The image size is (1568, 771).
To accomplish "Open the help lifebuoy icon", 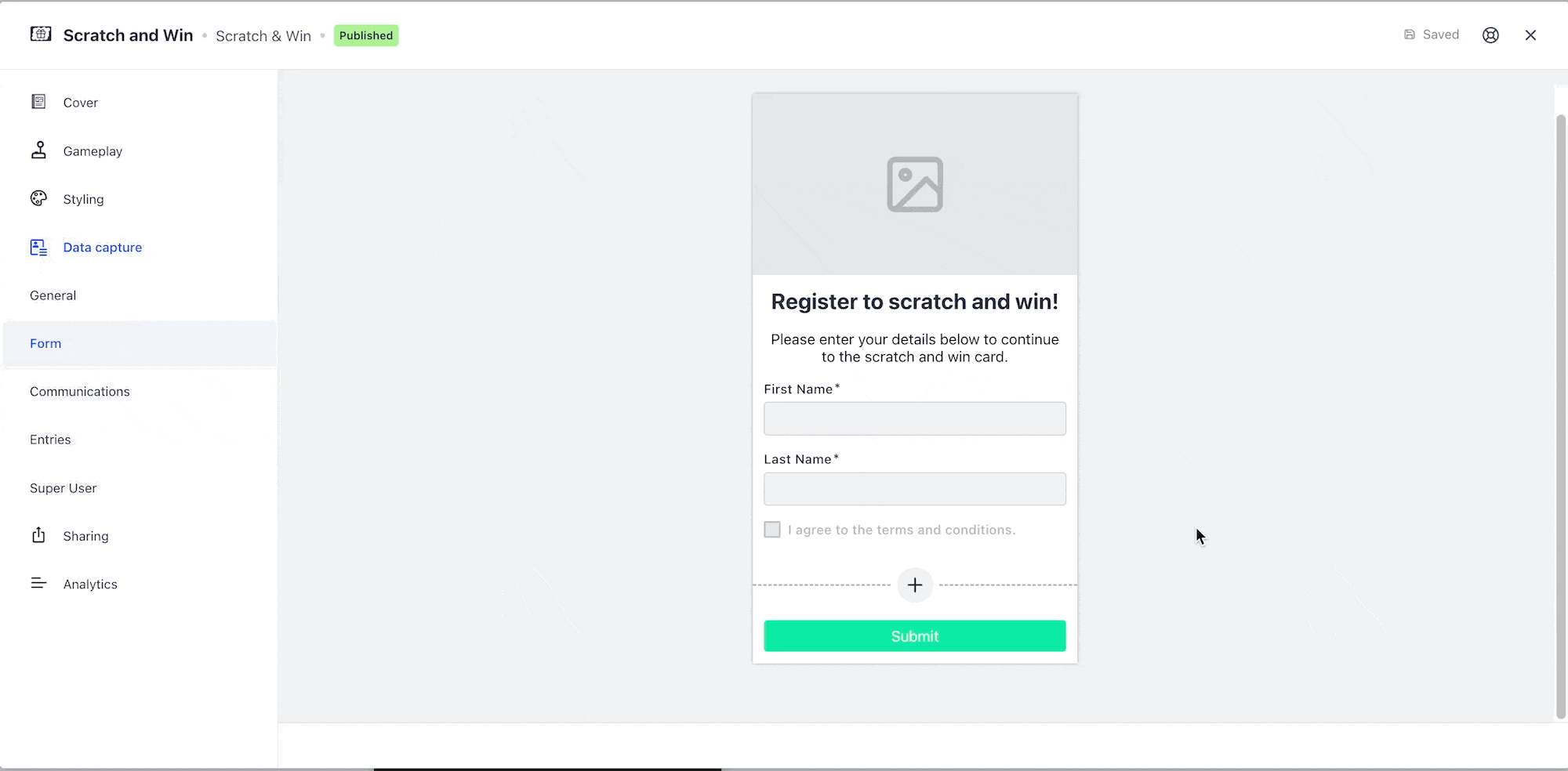I will point(1490,35).
